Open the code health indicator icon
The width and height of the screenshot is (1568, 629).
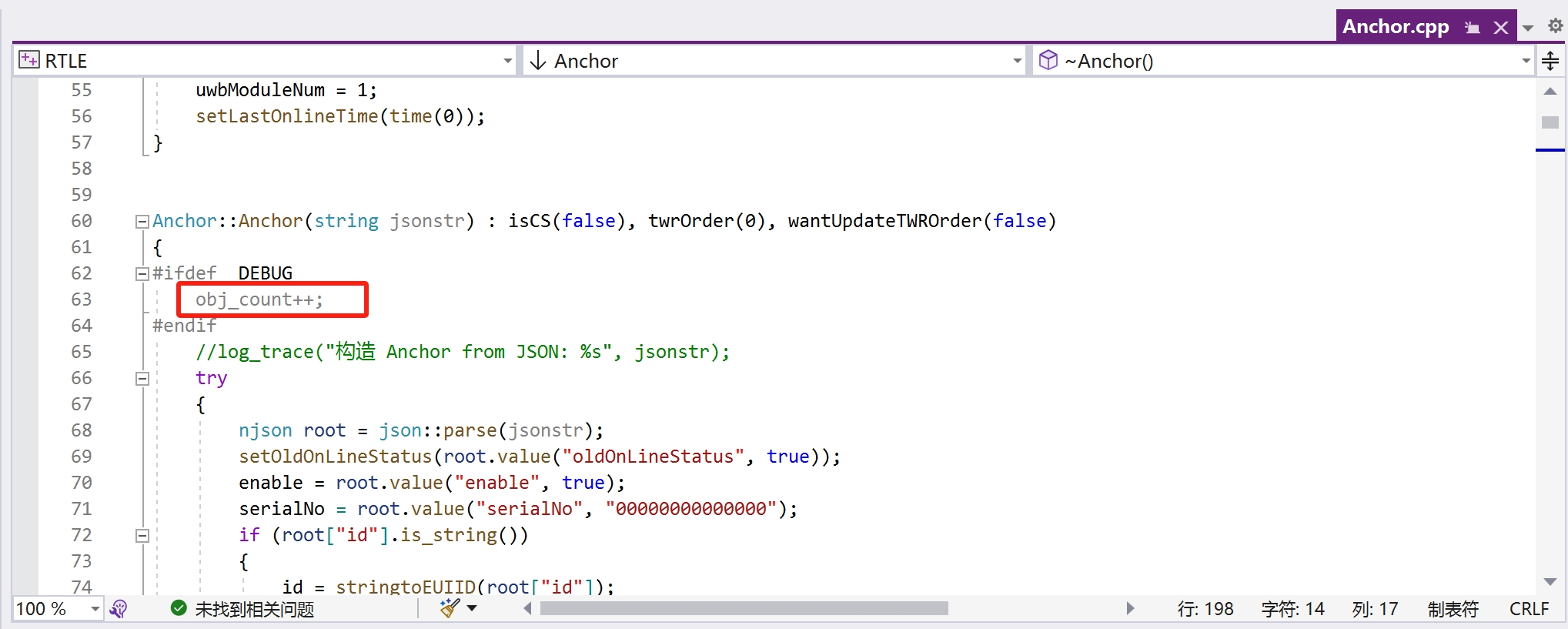pos(119,609)
